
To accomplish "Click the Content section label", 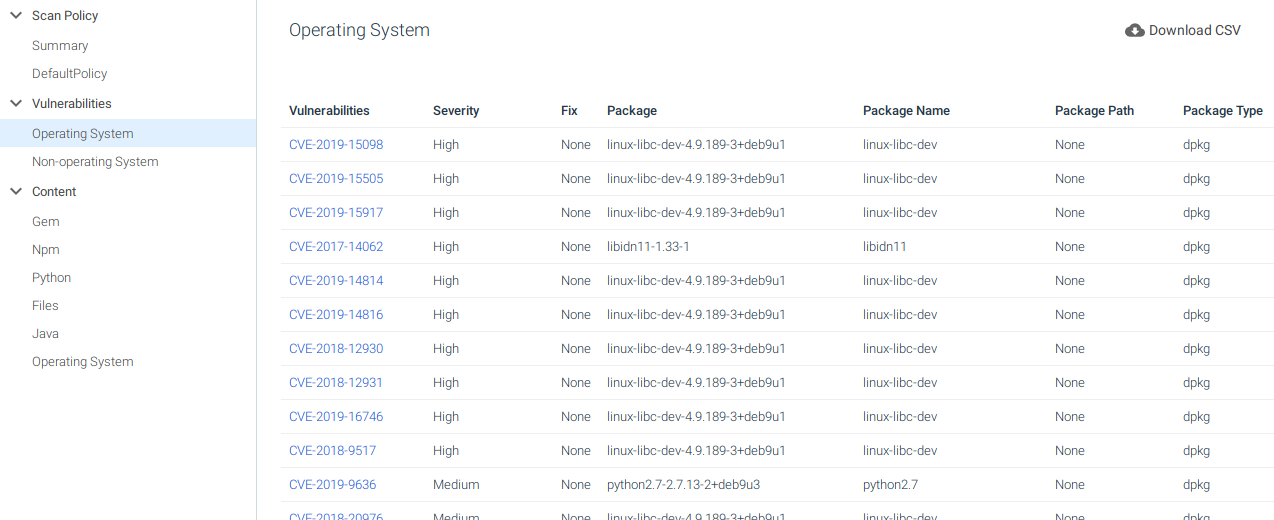I will coord(54,192).
